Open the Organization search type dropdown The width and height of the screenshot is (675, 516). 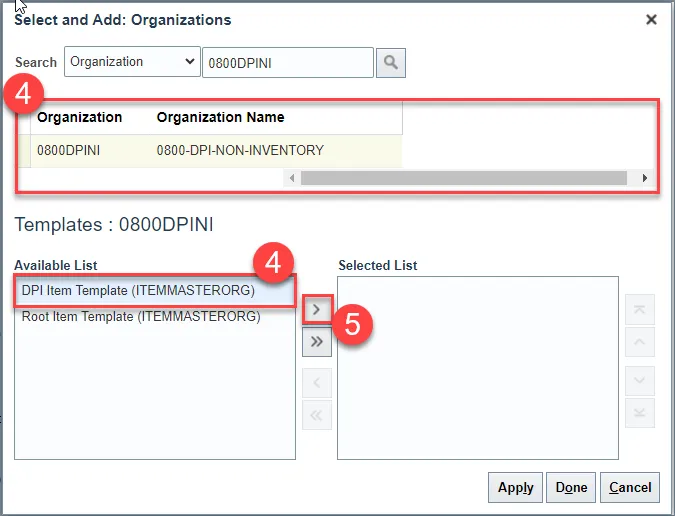132,62
